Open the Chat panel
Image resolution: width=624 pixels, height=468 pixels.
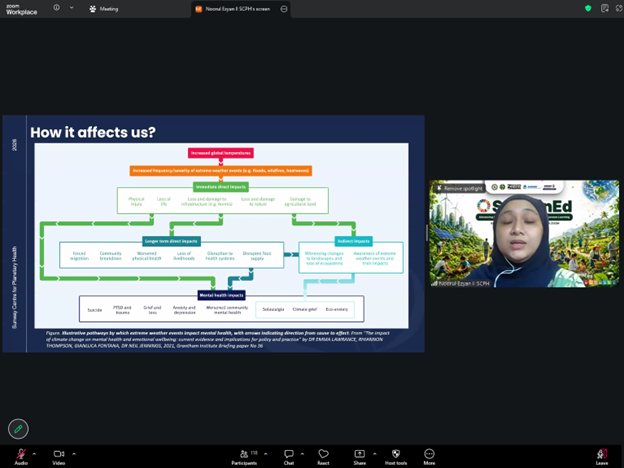[x=288, y=455]
